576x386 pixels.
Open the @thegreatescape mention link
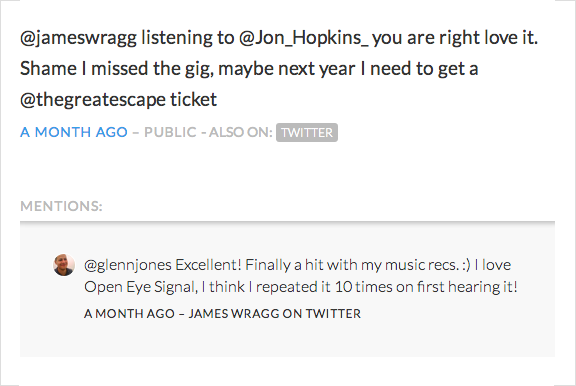pos(93,100)
